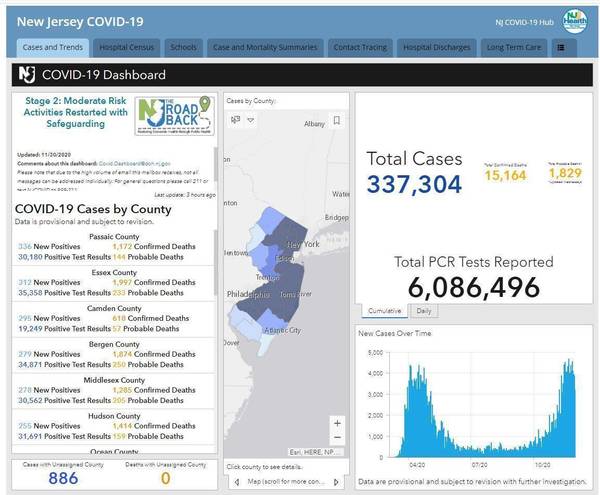The width and height of the screenshot is (600, 495).
Task: Select Essex County in the list
Action: click(x=111, y=272)
